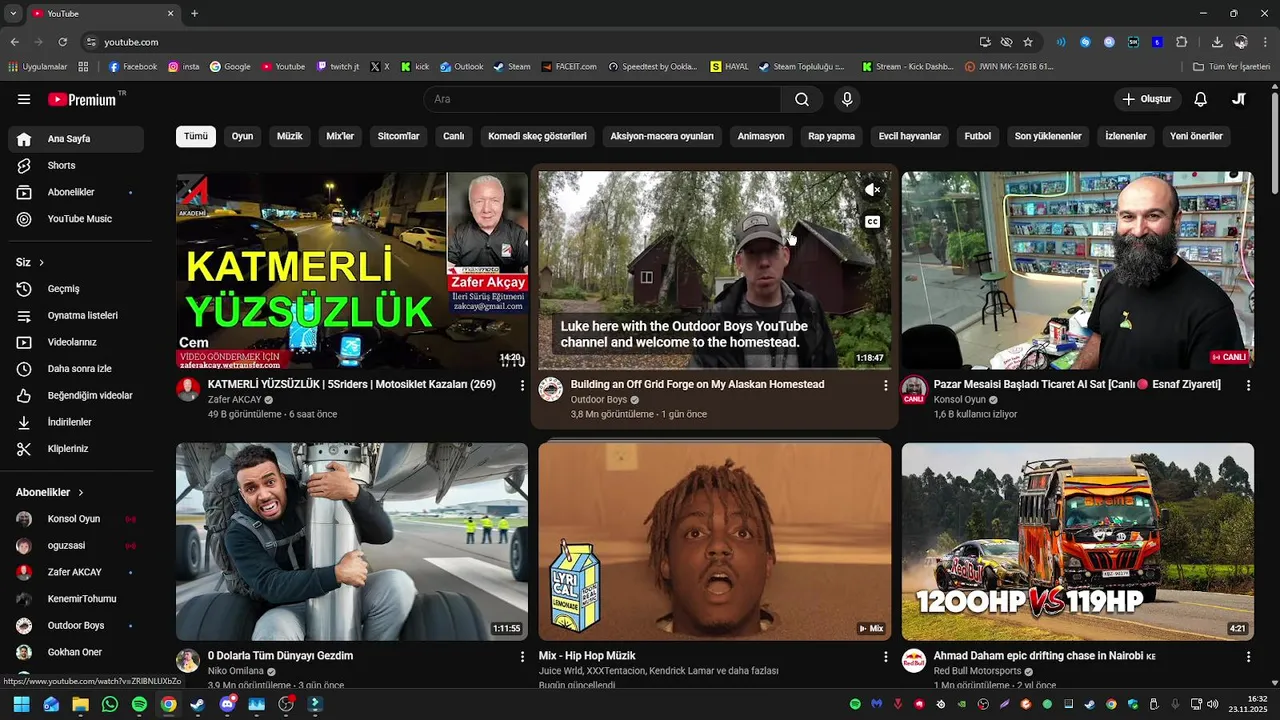The image size is (1280, 720).
Task: Unmute the Outdoor Boys preview video
Action: 873,189
